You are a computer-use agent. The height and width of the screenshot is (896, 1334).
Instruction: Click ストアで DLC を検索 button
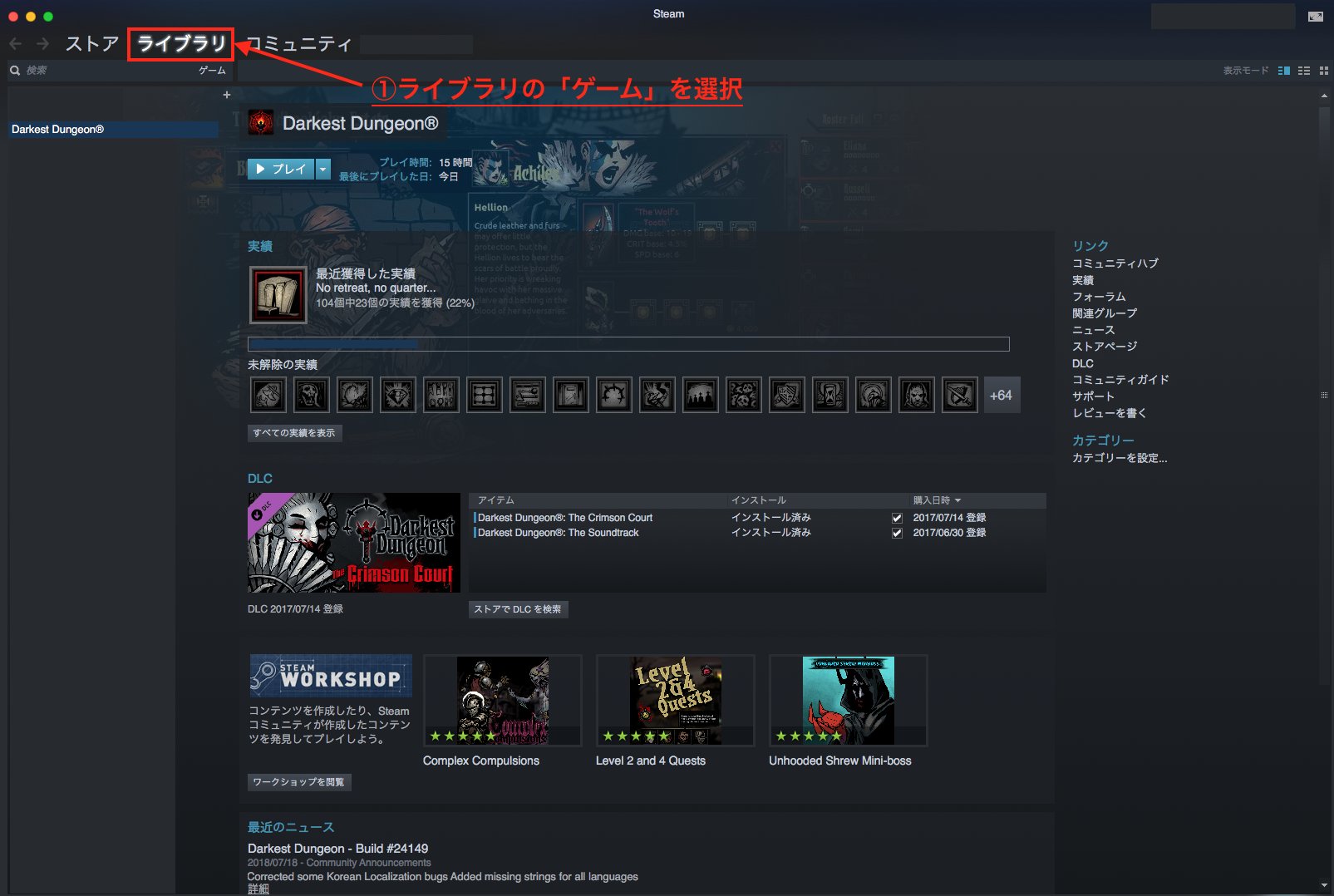click(x=518, y=609)
